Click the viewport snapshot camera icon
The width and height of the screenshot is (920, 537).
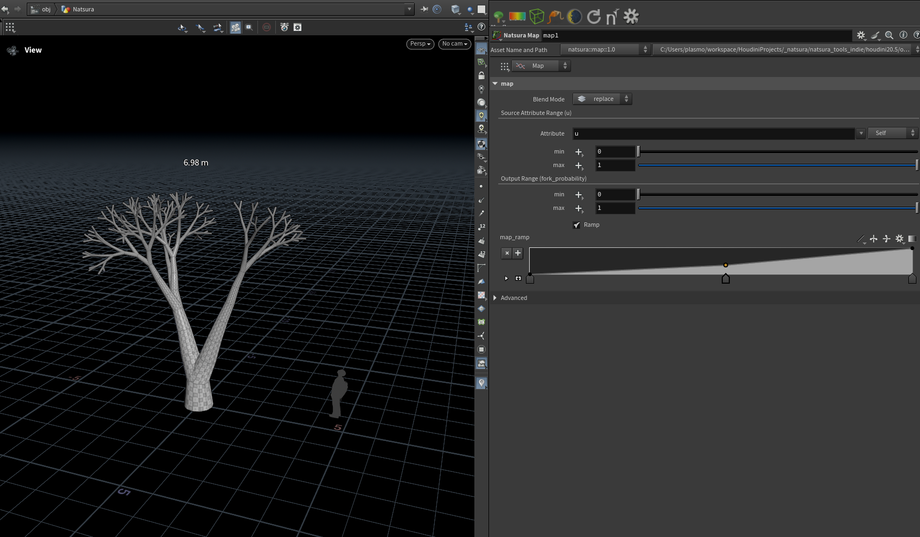click(297, 28)
